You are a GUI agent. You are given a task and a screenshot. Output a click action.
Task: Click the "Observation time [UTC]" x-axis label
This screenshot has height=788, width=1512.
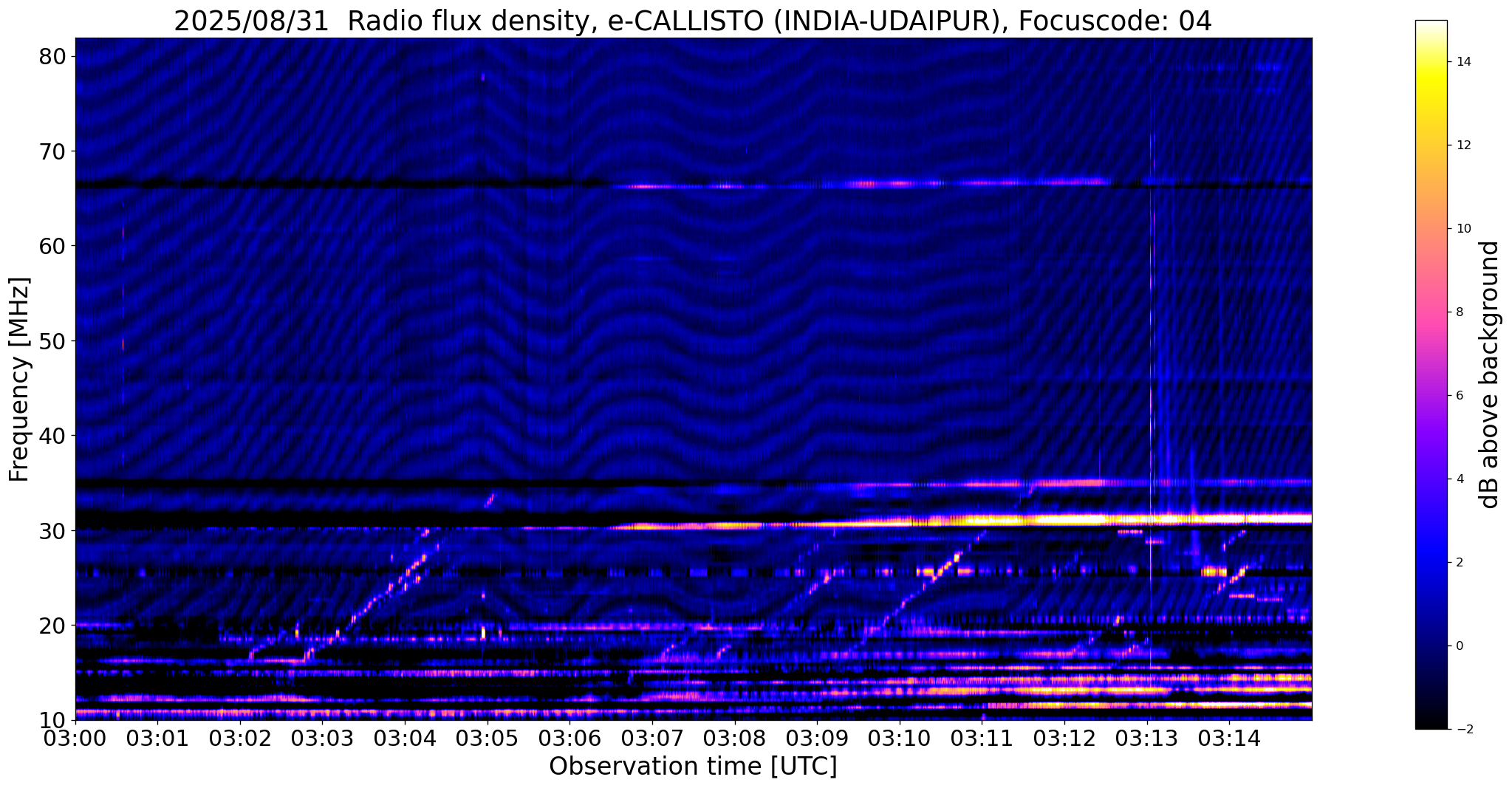click(x=693, y=767)
